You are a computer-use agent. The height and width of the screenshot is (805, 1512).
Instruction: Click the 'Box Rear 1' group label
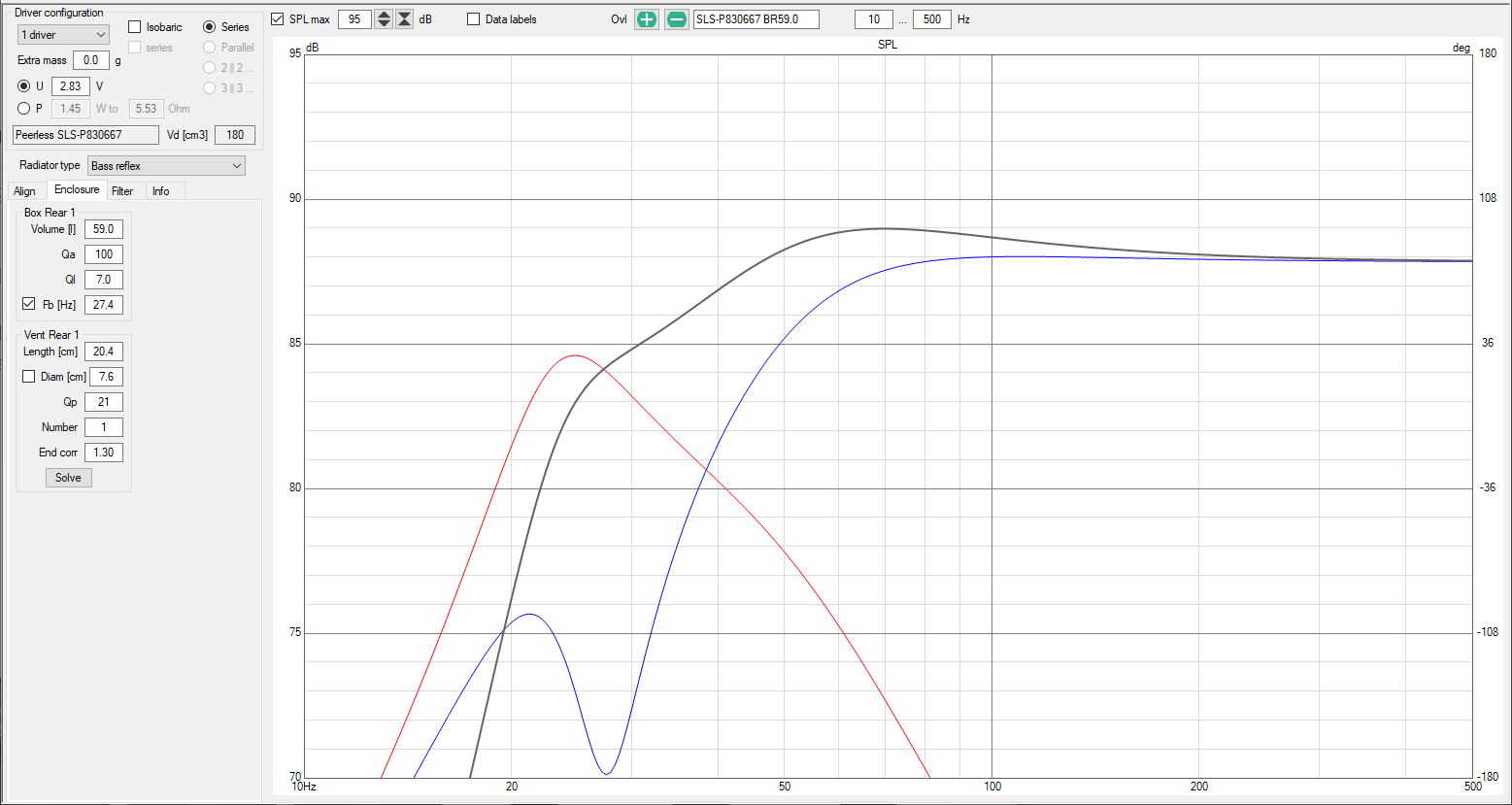point(50,213)
